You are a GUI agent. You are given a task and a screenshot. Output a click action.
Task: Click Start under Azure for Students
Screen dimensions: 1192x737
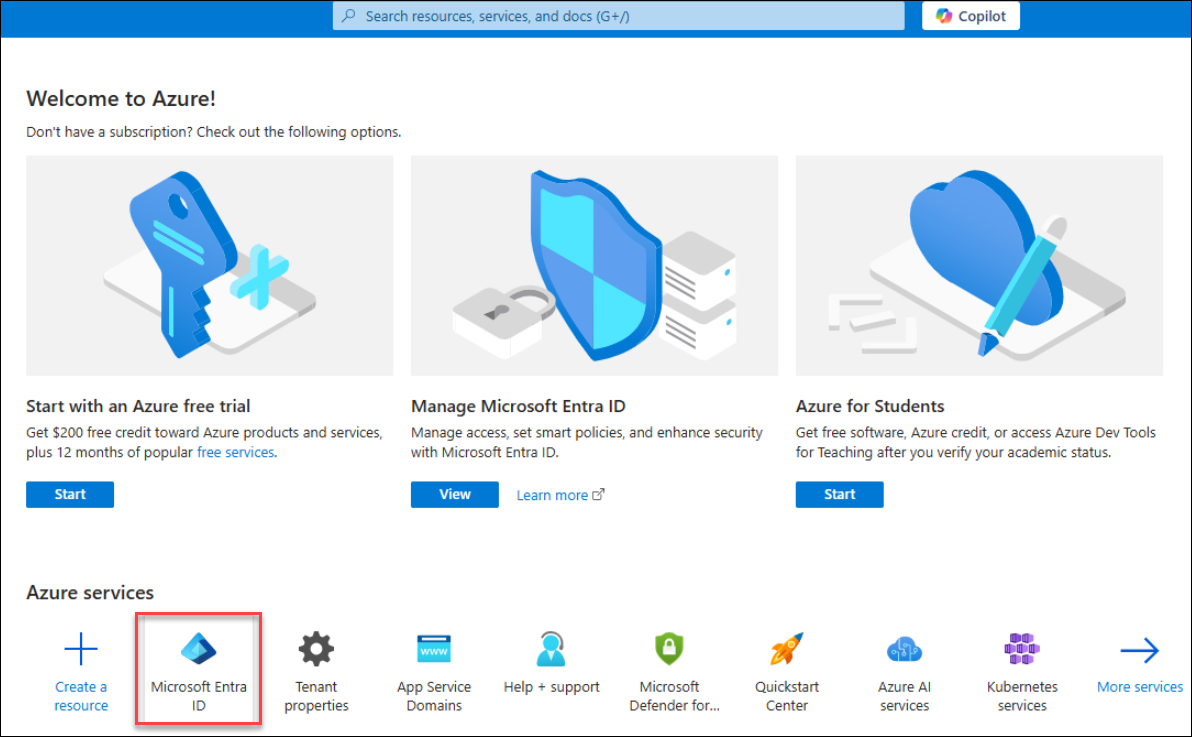(x=839, y=494)
